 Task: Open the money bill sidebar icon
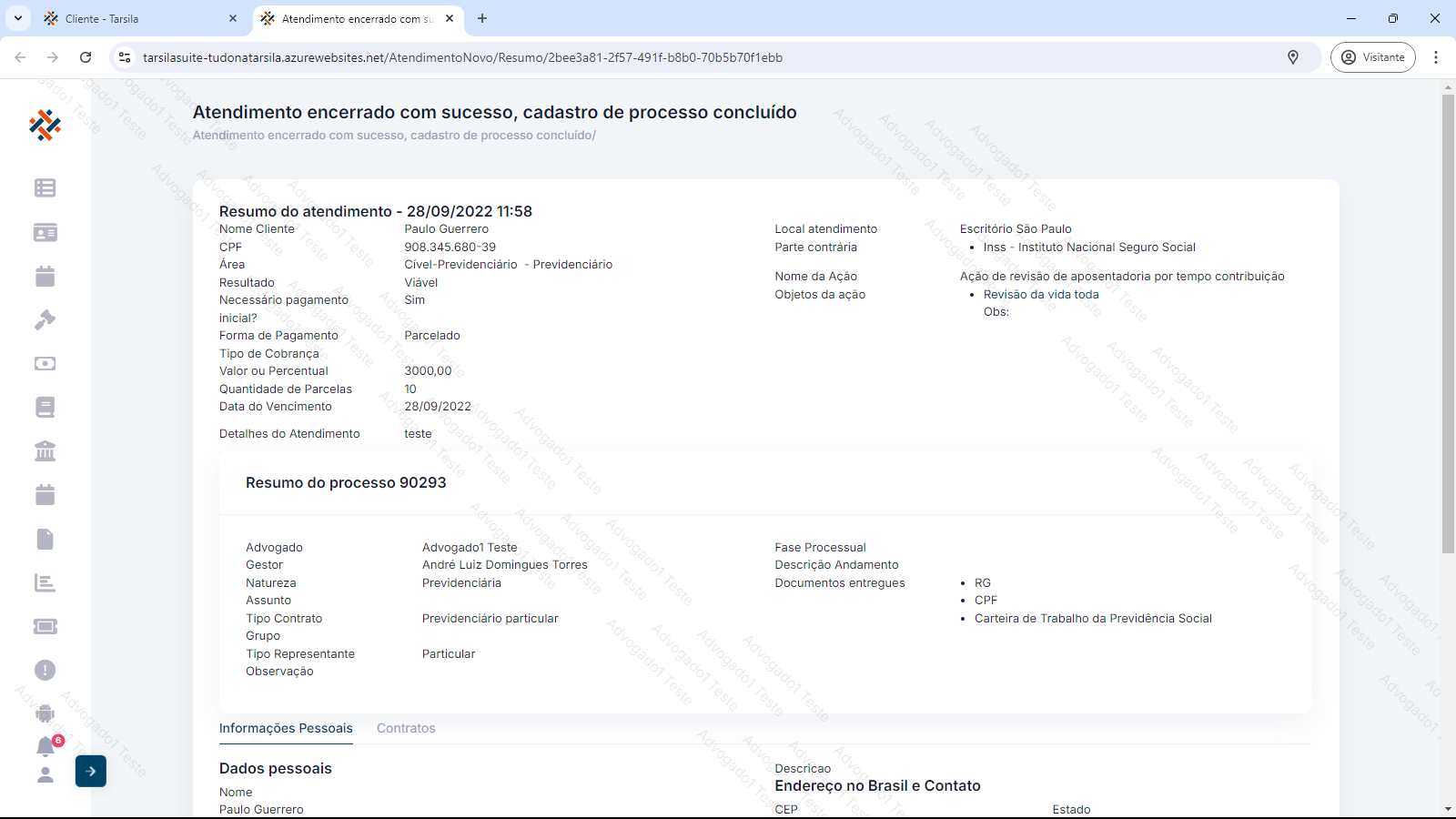pyautogui.click(x=45, y=363)
